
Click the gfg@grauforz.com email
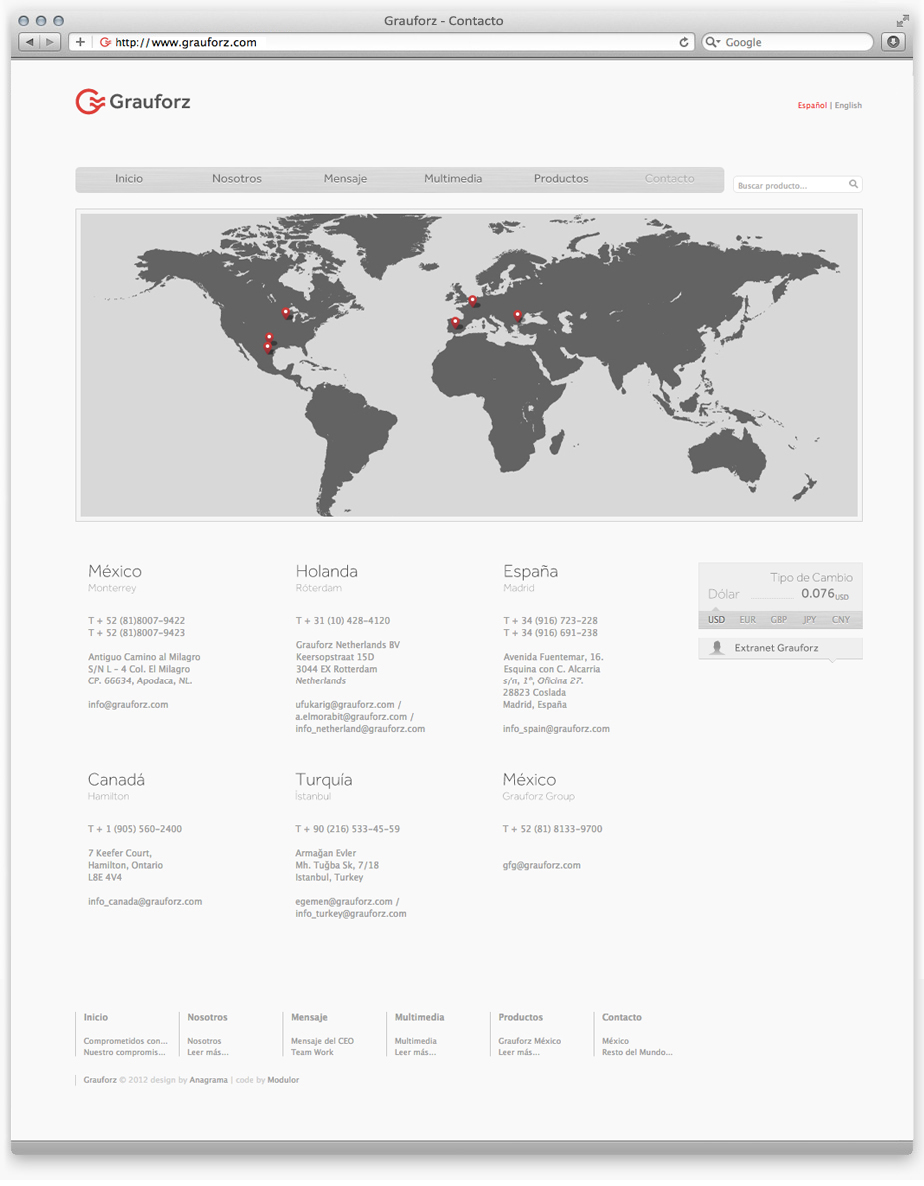pos(541,865)
